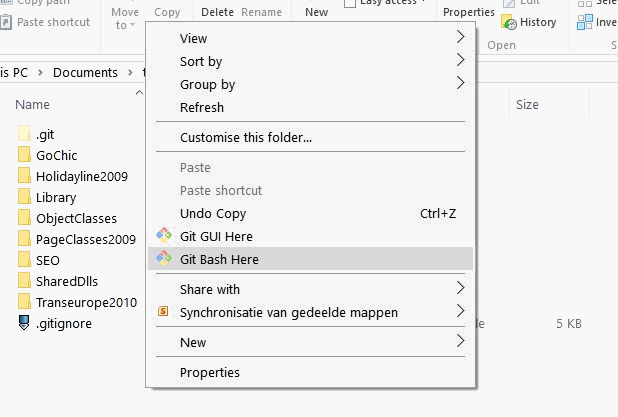Open Properties from the context menu
This screenshot has width=618, height=417.
[x=210, y=372]
